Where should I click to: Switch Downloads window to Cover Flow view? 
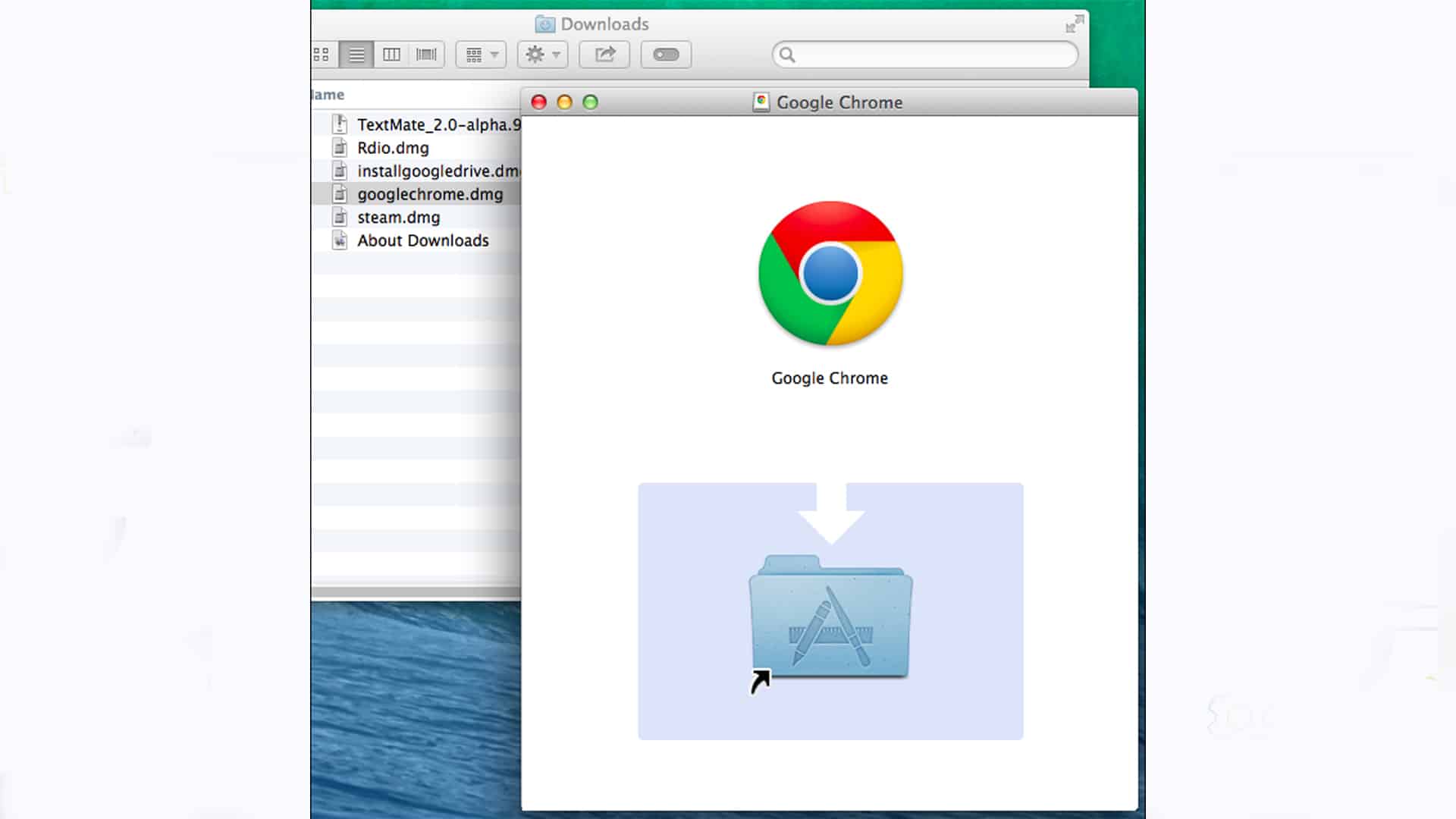point(426,55)
